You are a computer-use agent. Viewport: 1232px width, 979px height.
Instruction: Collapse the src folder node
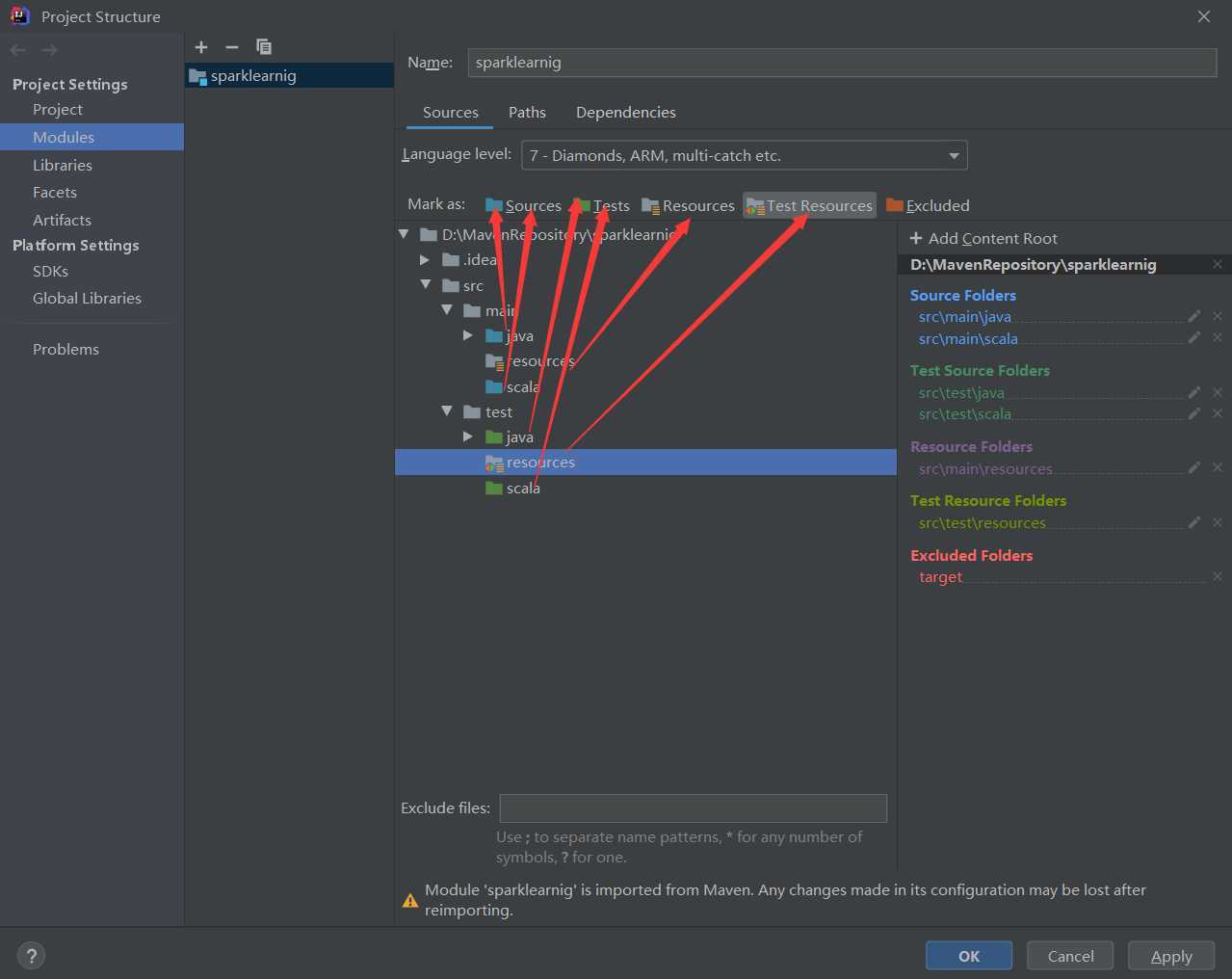tap(425, 285)
